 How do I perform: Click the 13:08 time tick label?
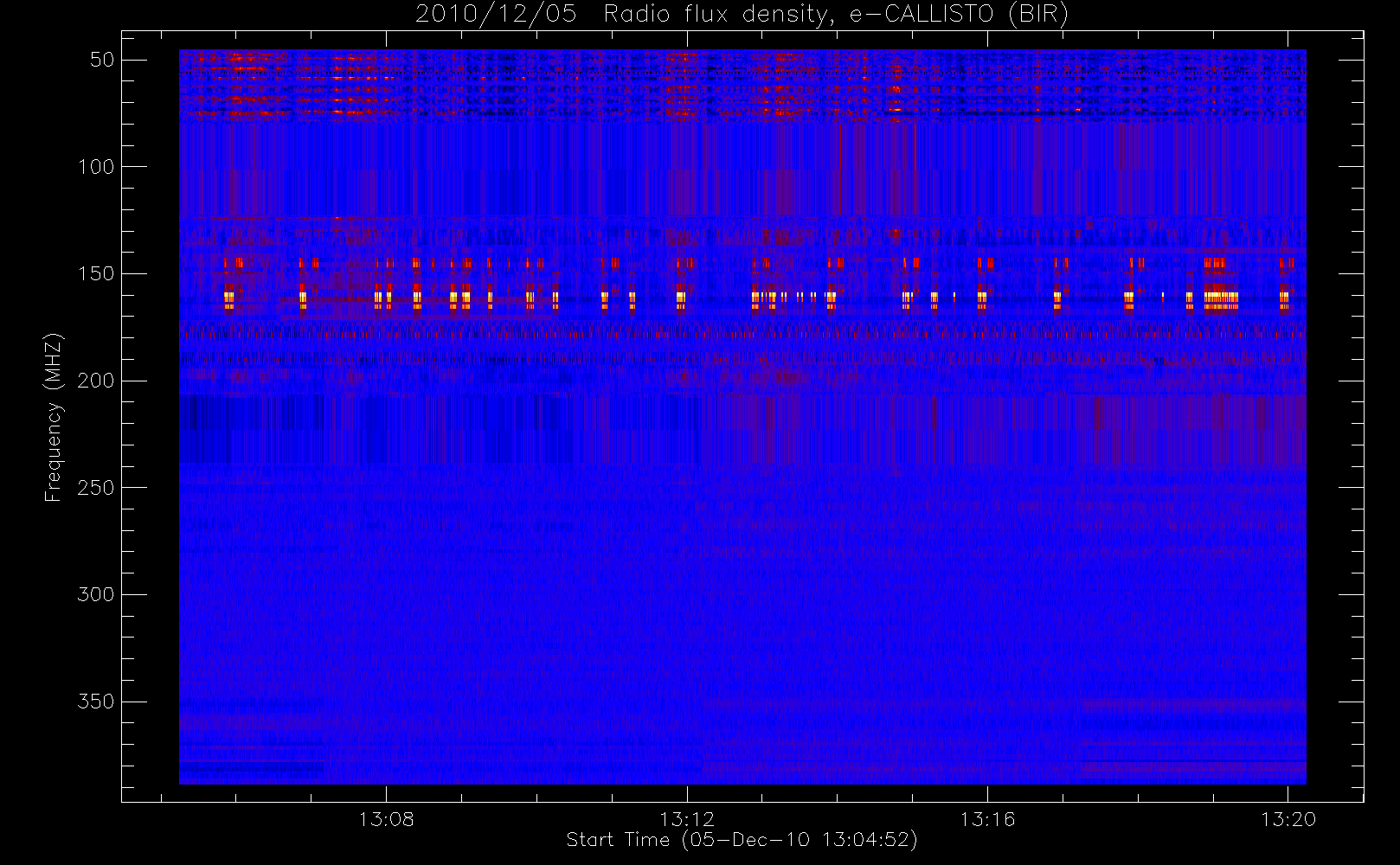pos(386,819)
